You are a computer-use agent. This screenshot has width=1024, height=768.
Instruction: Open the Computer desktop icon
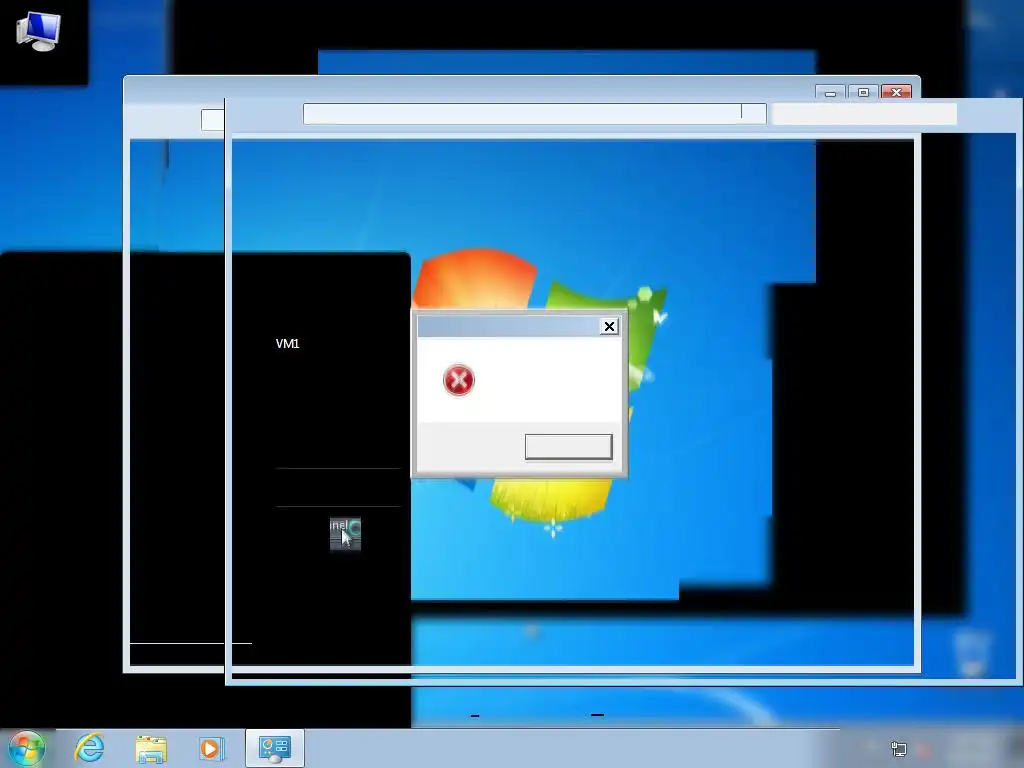39,31
